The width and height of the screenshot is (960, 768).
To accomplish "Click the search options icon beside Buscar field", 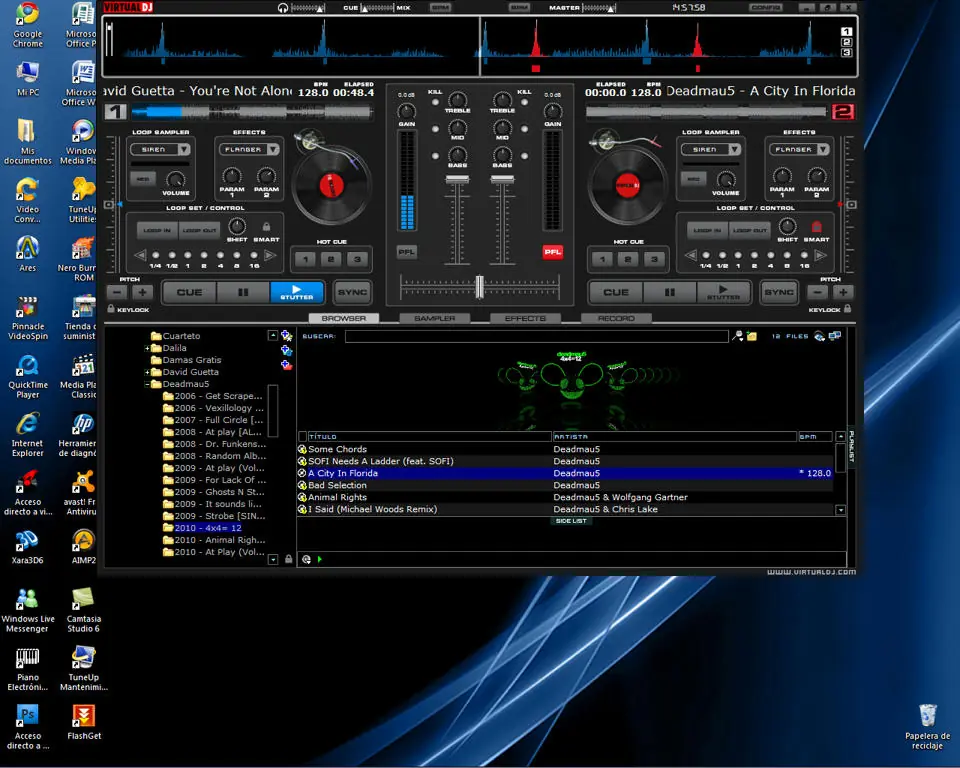I will 738,336.
